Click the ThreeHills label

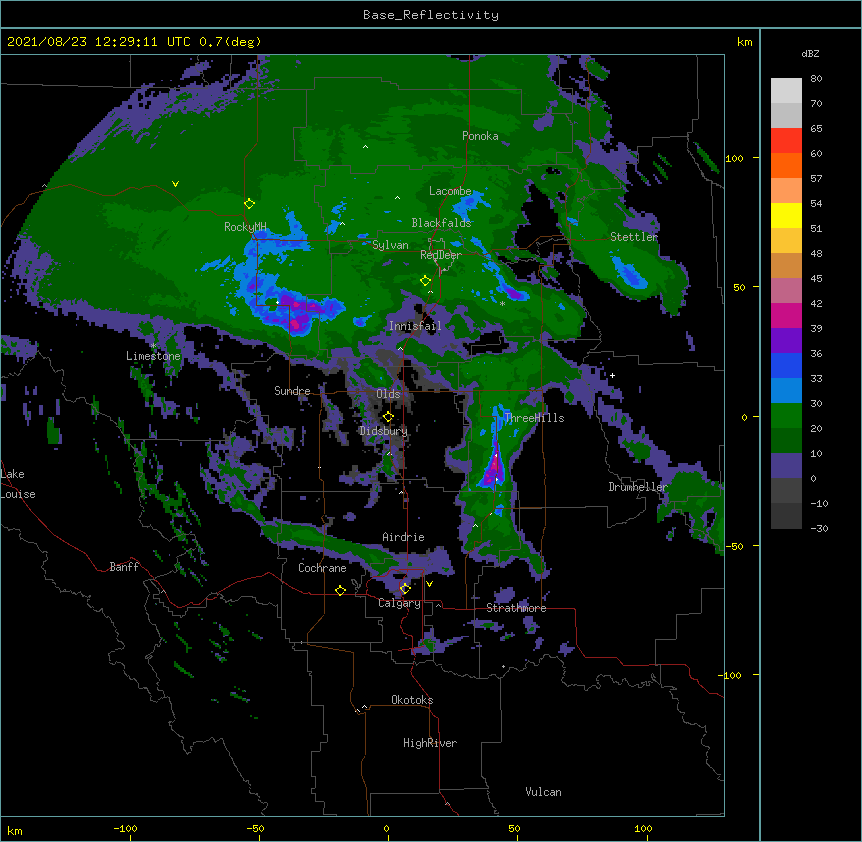[534, 418]
